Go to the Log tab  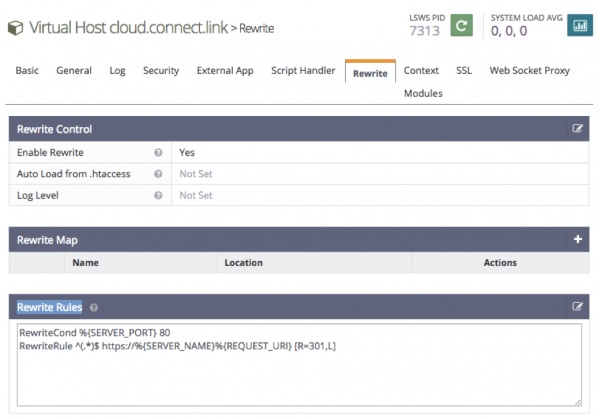(x=117, y=71)
